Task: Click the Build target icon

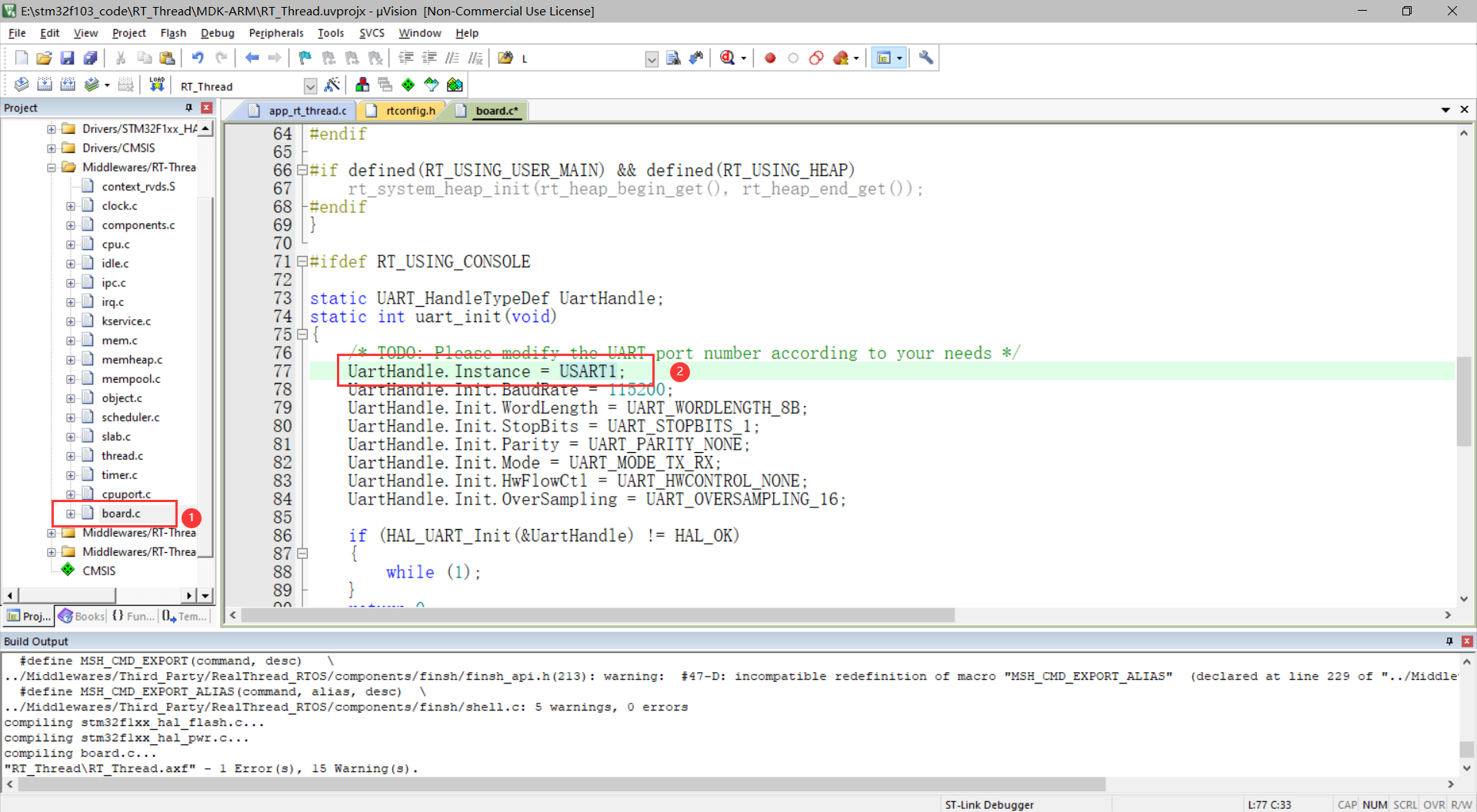Action: [x=45, y=85]
